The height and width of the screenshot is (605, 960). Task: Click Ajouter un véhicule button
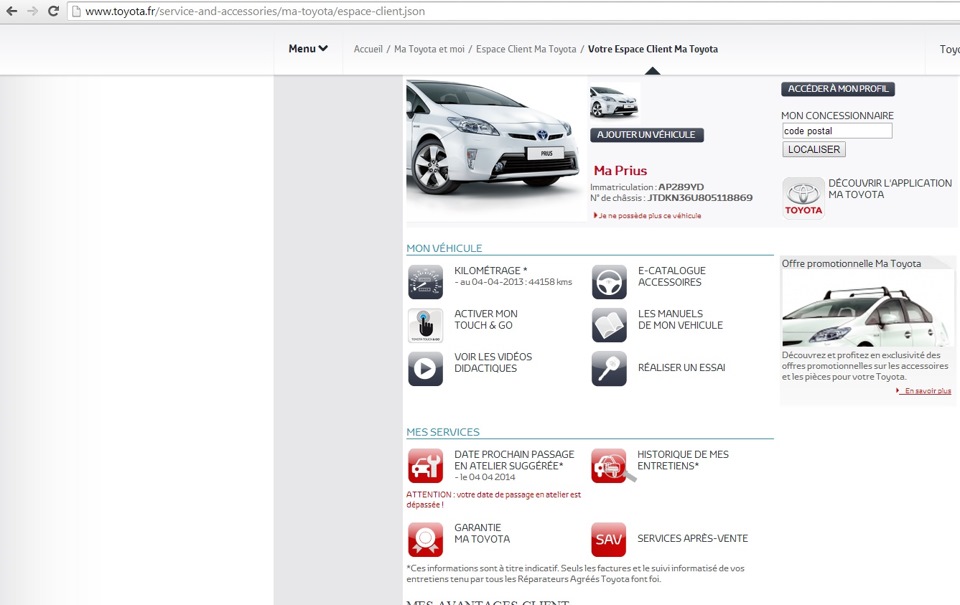coord(647,135)
